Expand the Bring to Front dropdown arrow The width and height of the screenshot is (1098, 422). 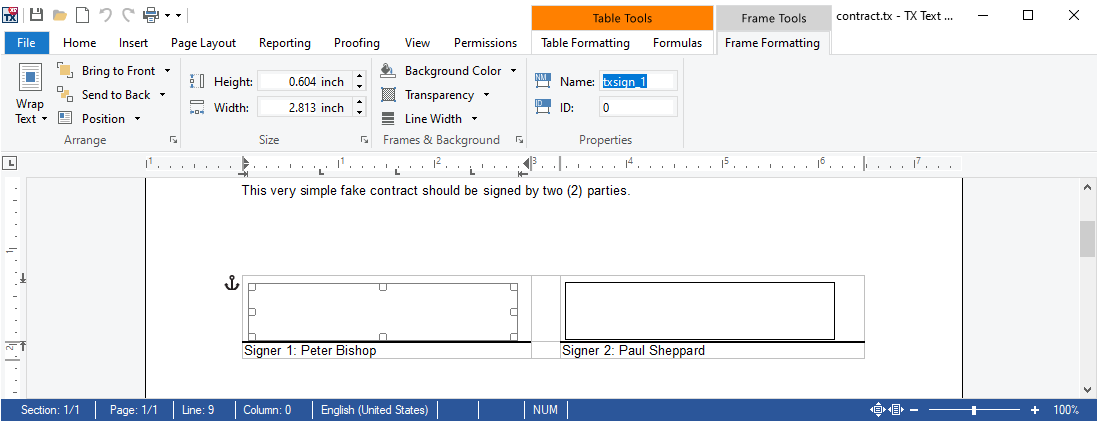click(x=167, y=71)
